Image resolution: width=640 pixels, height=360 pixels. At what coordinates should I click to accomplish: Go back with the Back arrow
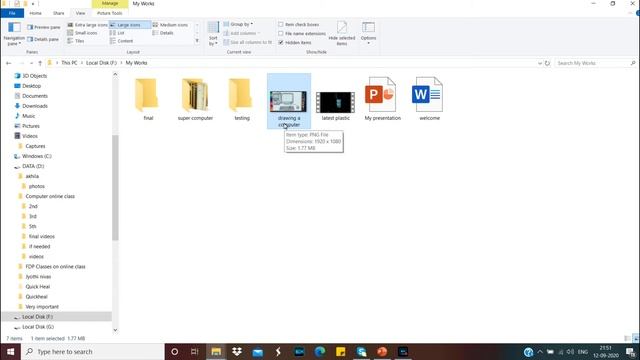(x=9, y=63)
